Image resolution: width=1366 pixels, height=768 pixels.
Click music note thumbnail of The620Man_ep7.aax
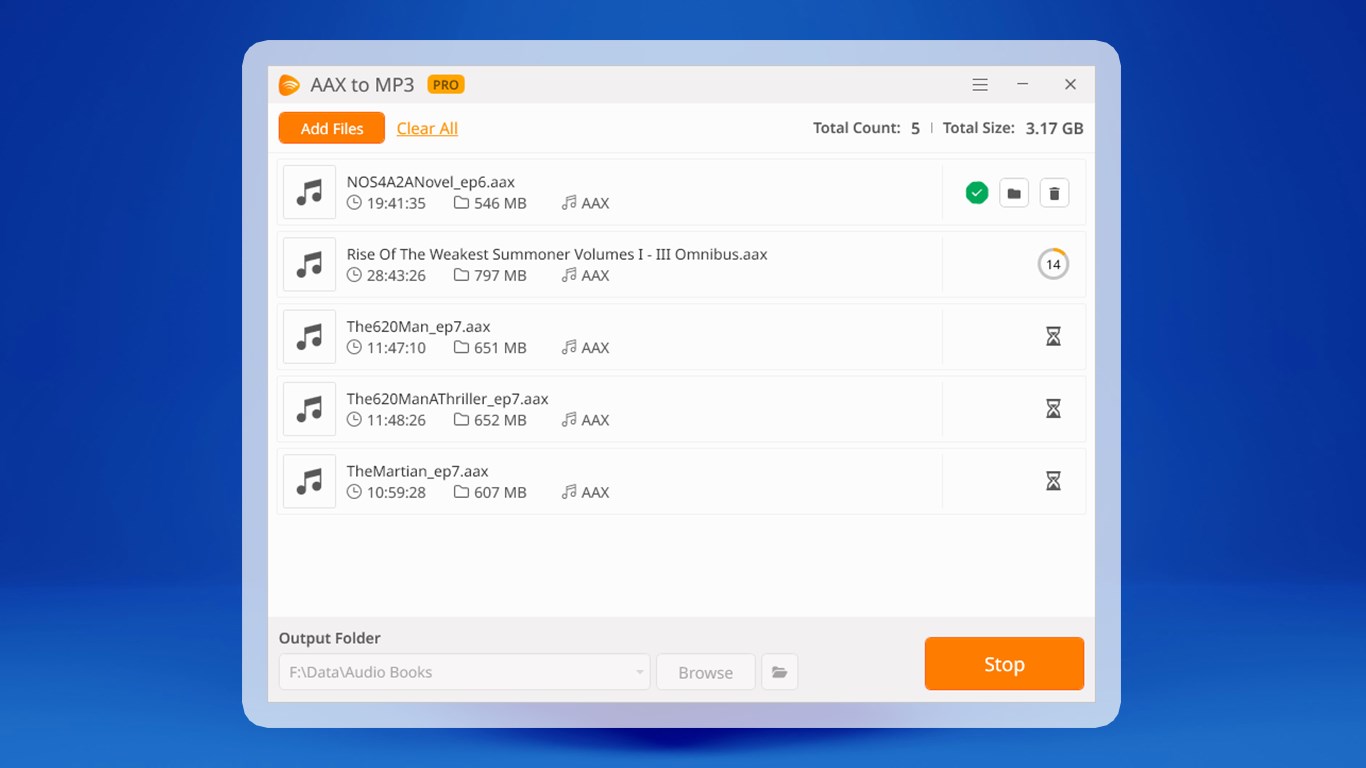pos(309,337)
